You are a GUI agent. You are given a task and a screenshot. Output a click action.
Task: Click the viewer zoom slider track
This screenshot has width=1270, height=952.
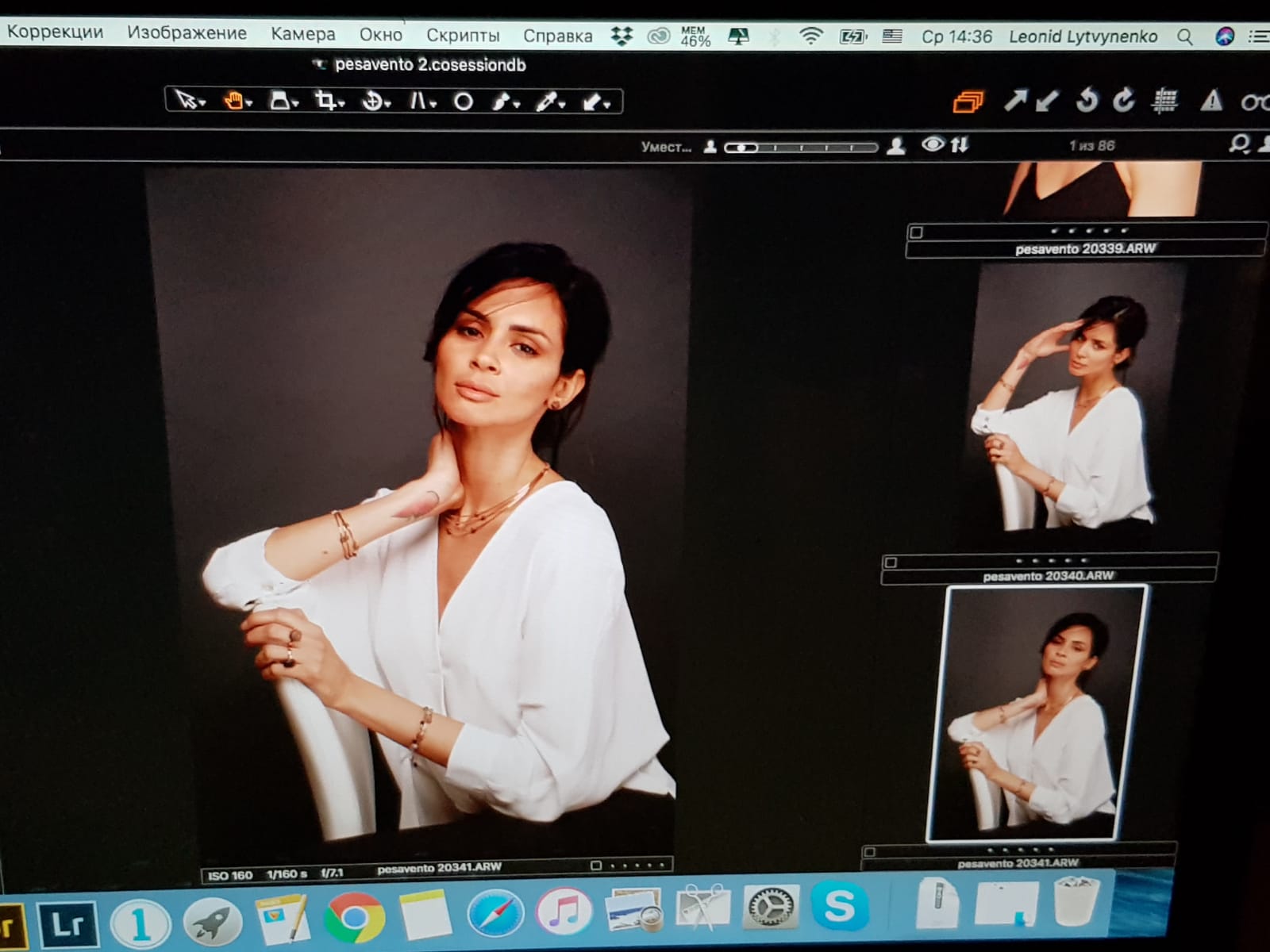point(802,148)
